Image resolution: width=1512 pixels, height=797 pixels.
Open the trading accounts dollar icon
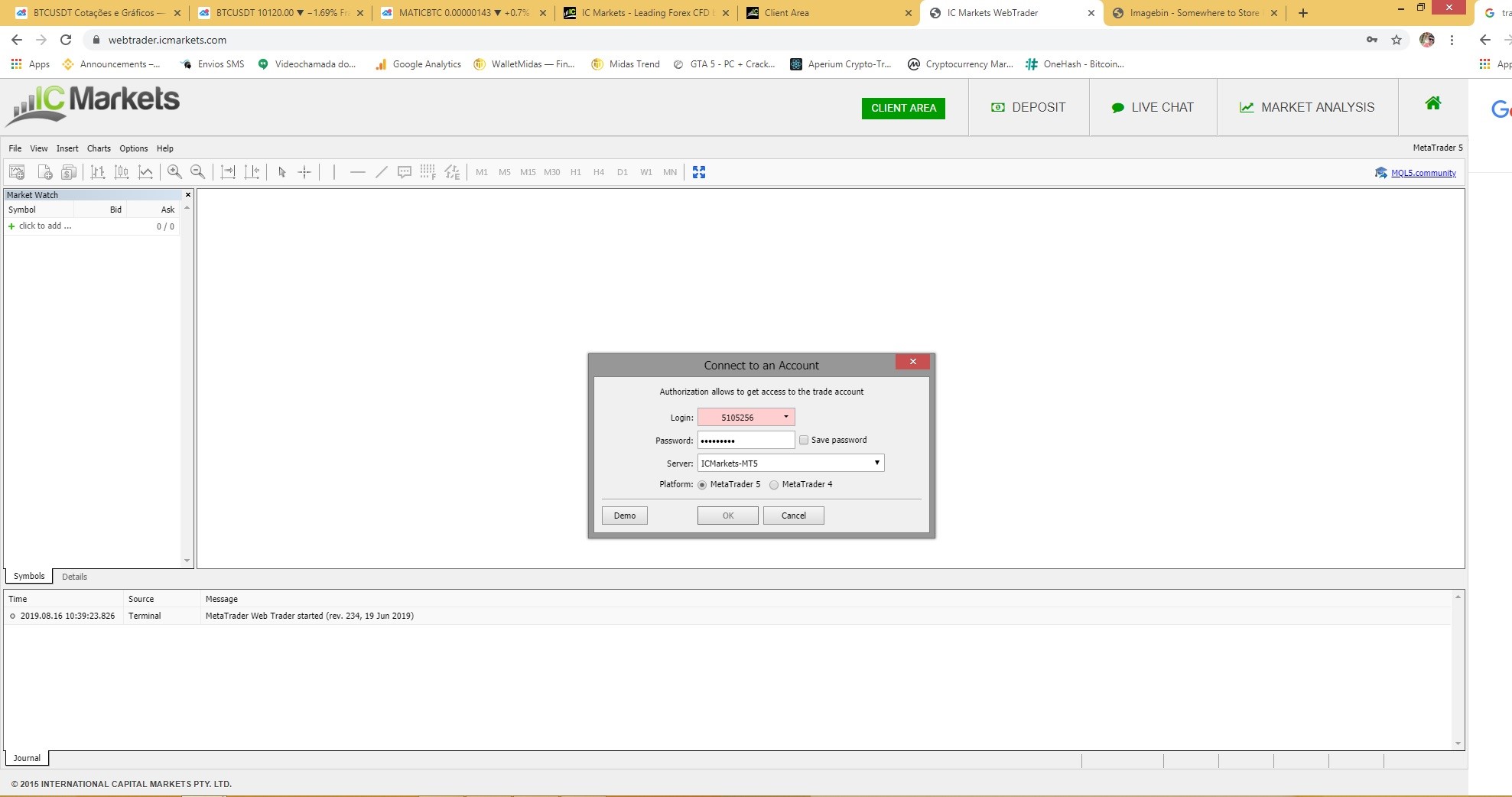tap(69, 172)
